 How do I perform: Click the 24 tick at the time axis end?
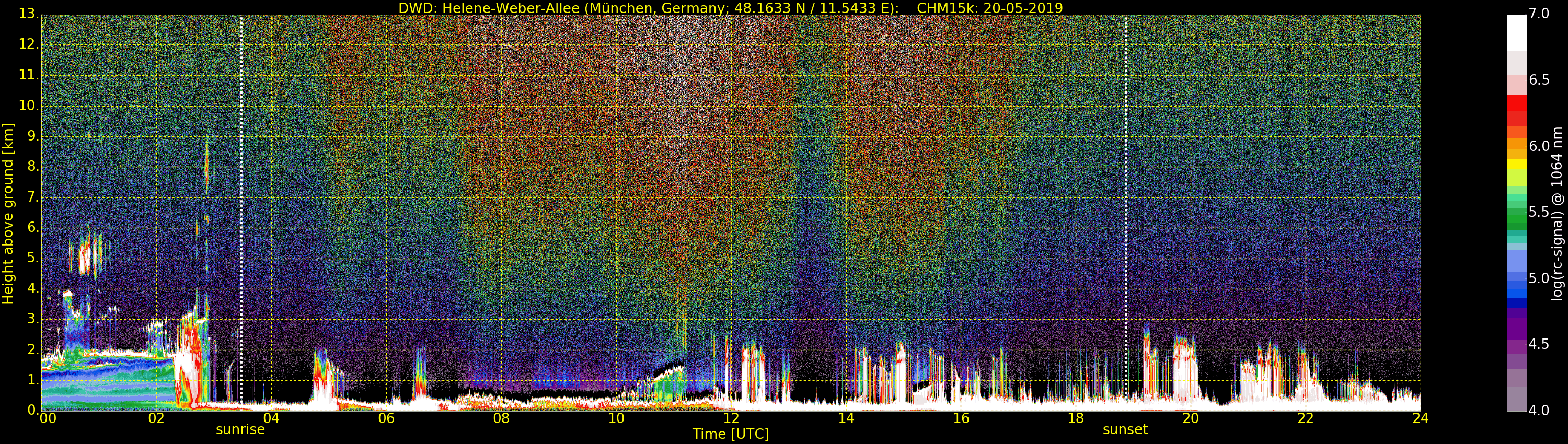[1420, 418]
